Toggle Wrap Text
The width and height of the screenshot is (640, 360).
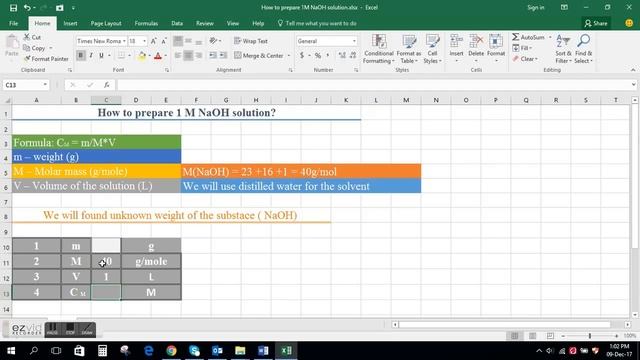pyautogui.click(x=251, y=41)
